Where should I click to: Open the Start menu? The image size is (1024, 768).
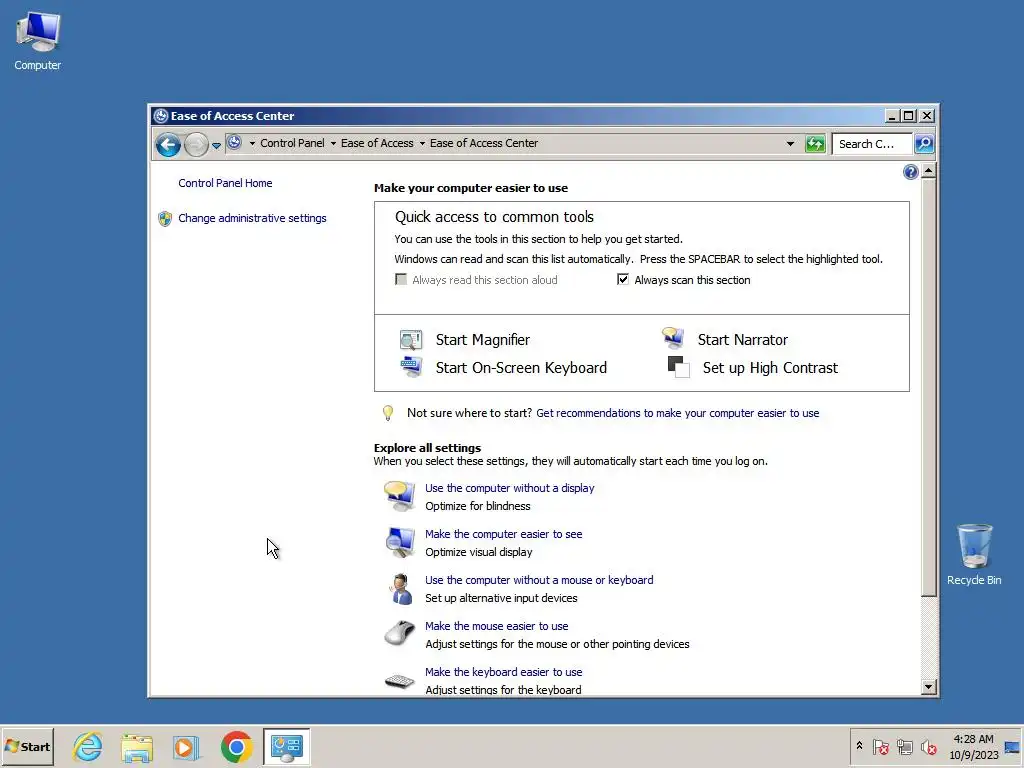point(27,746)
